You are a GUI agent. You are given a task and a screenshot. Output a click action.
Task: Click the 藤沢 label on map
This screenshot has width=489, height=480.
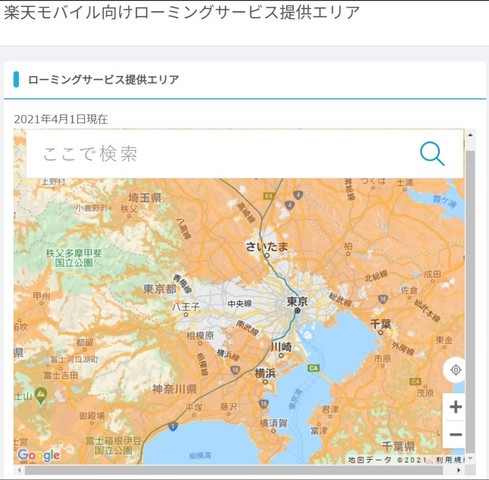coord(229,406)
